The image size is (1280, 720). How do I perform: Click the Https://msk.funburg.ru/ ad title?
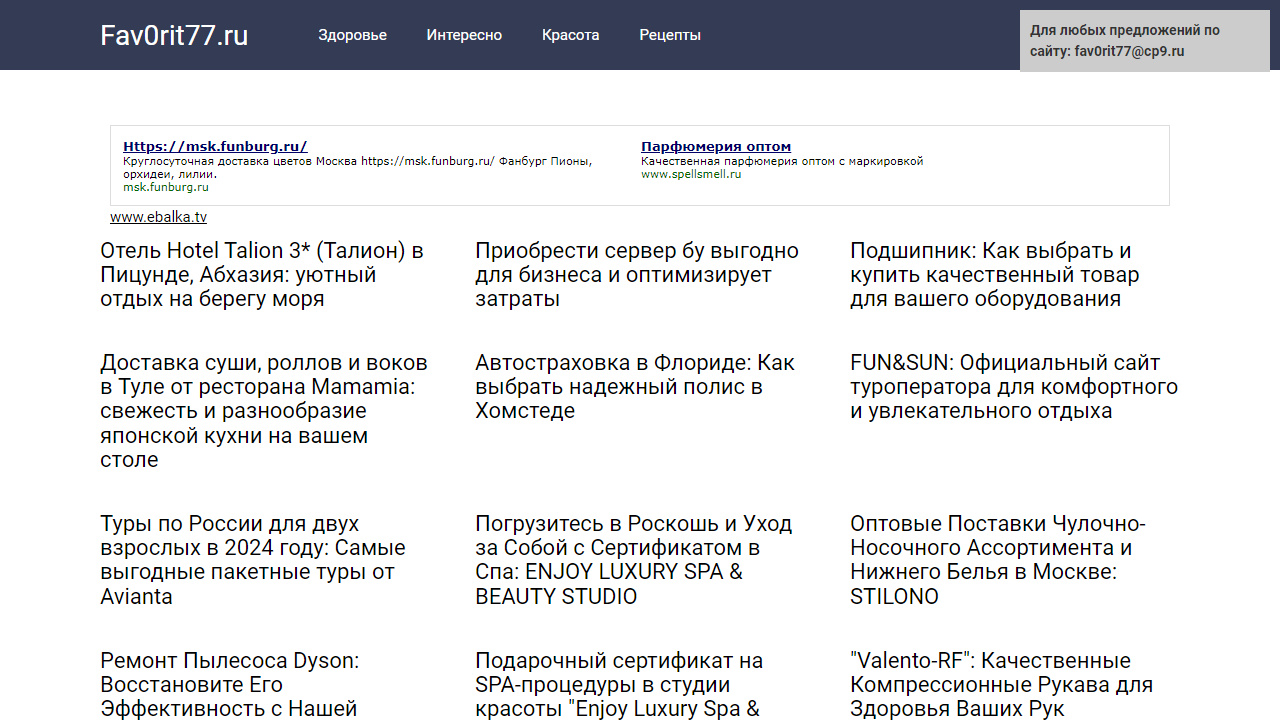(215, 146)
